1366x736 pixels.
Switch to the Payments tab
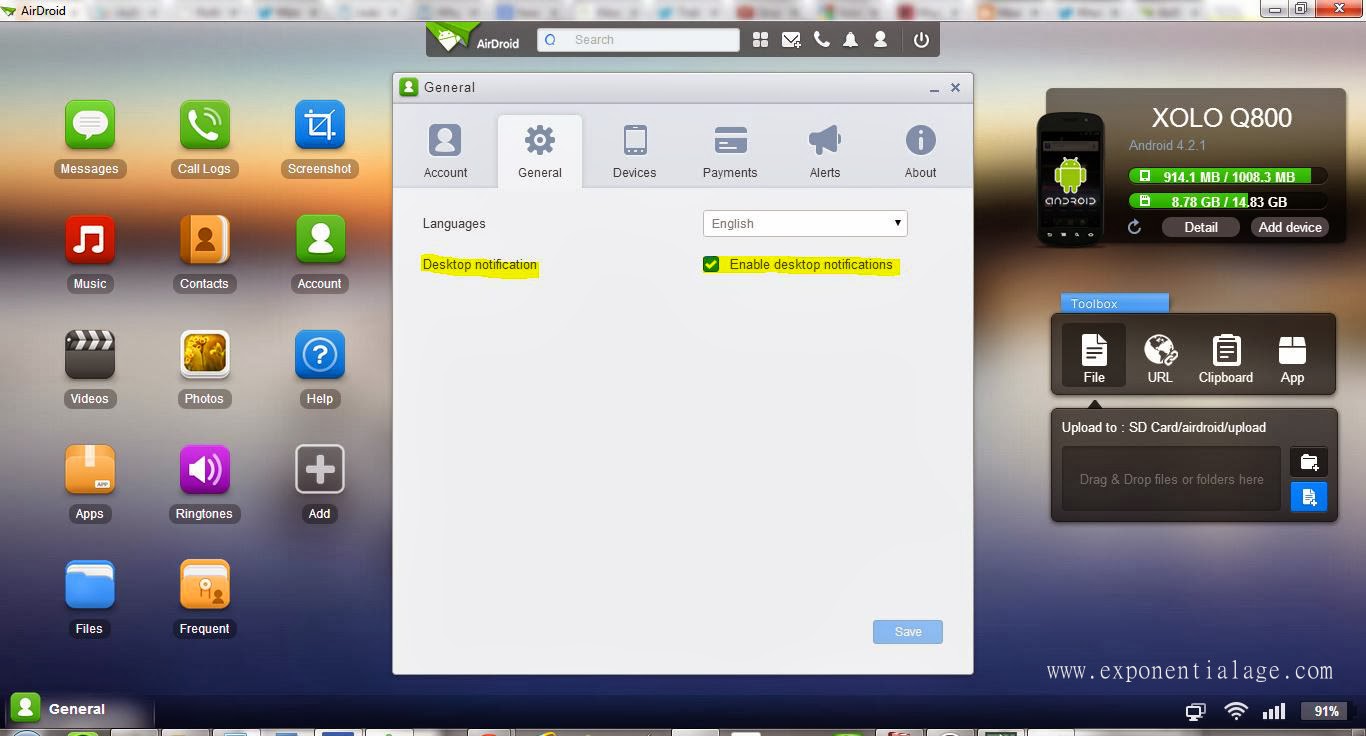pos(730,151)
